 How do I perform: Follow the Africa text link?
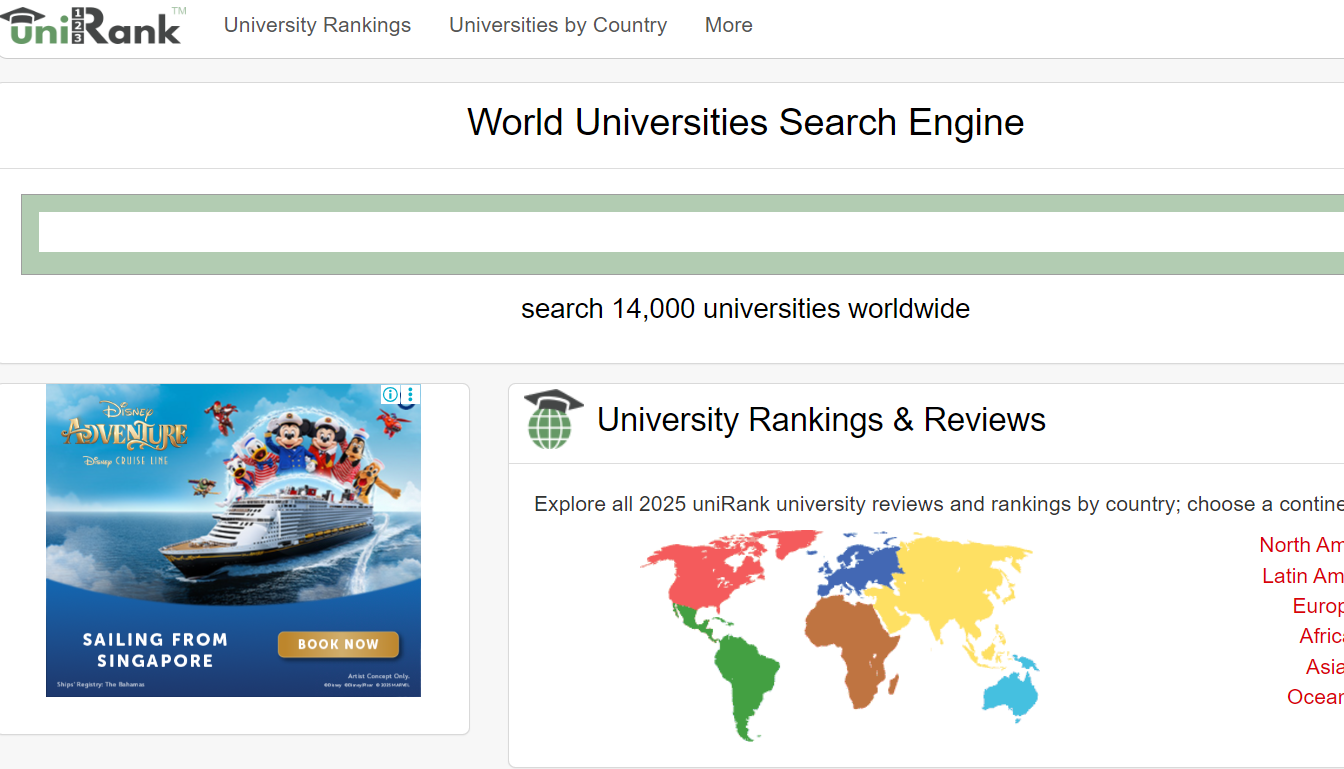pos(1321,636)
